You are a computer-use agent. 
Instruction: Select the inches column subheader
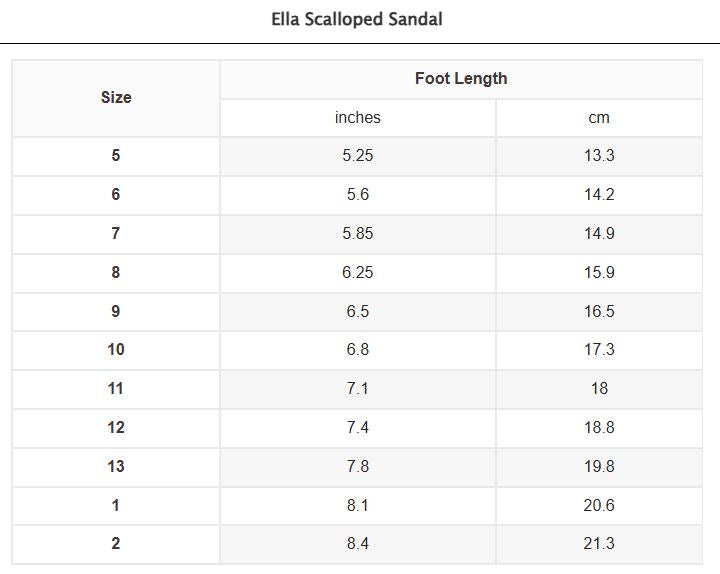tap(358, 118)
